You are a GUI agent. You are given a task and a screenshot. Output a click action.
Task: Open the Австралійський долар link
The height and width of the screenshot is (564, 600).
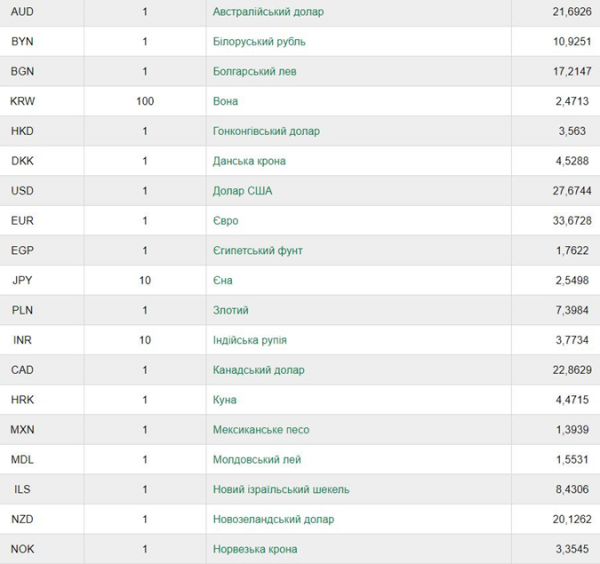click(268, 12)
